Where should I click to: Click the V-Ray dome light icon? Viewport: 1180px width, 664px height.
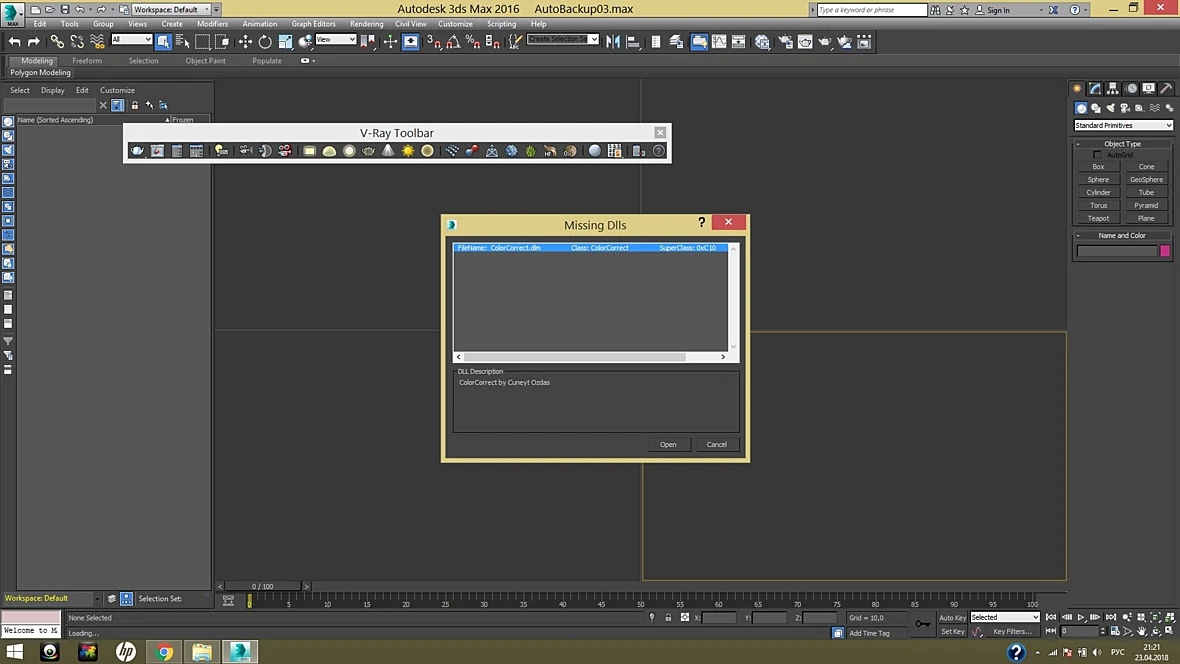point(330,151)
